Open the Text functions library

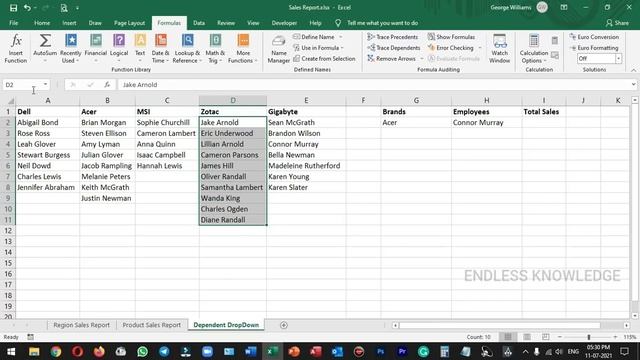pyautogui.click(x=140, y=48)
